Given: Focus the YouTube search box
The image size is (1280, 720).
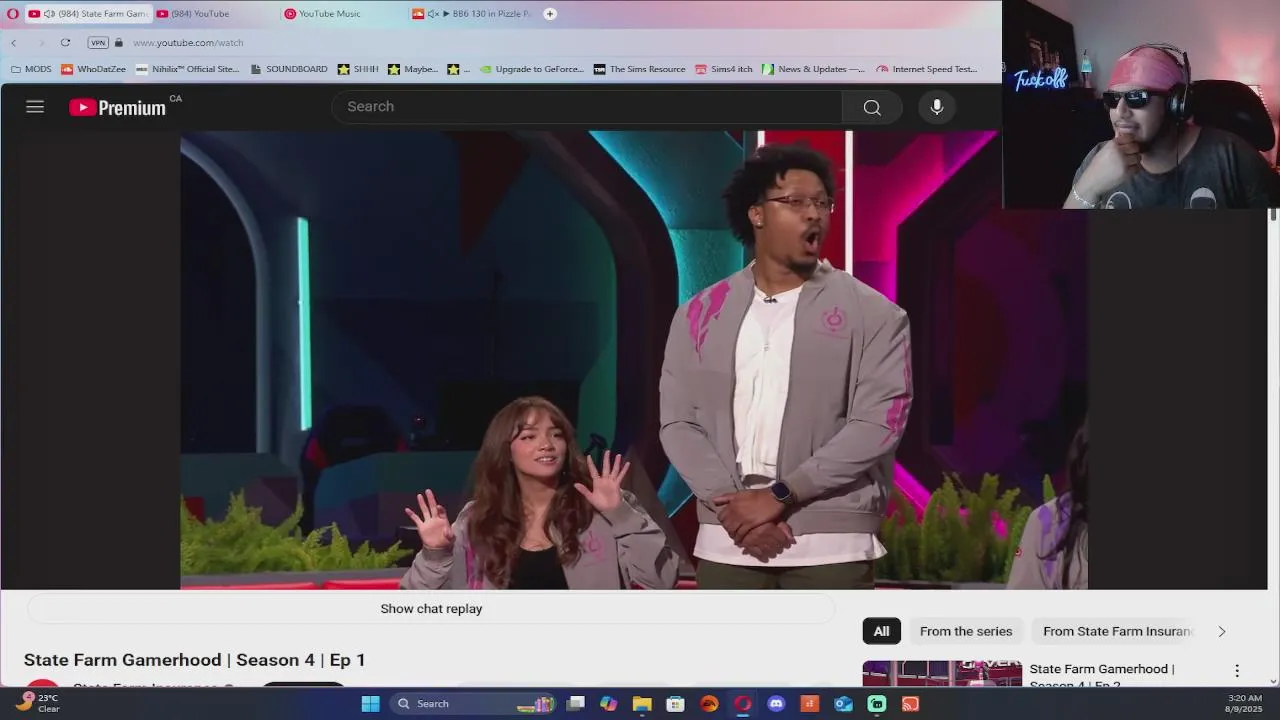Looking at the screenshot, I should 587,107.
